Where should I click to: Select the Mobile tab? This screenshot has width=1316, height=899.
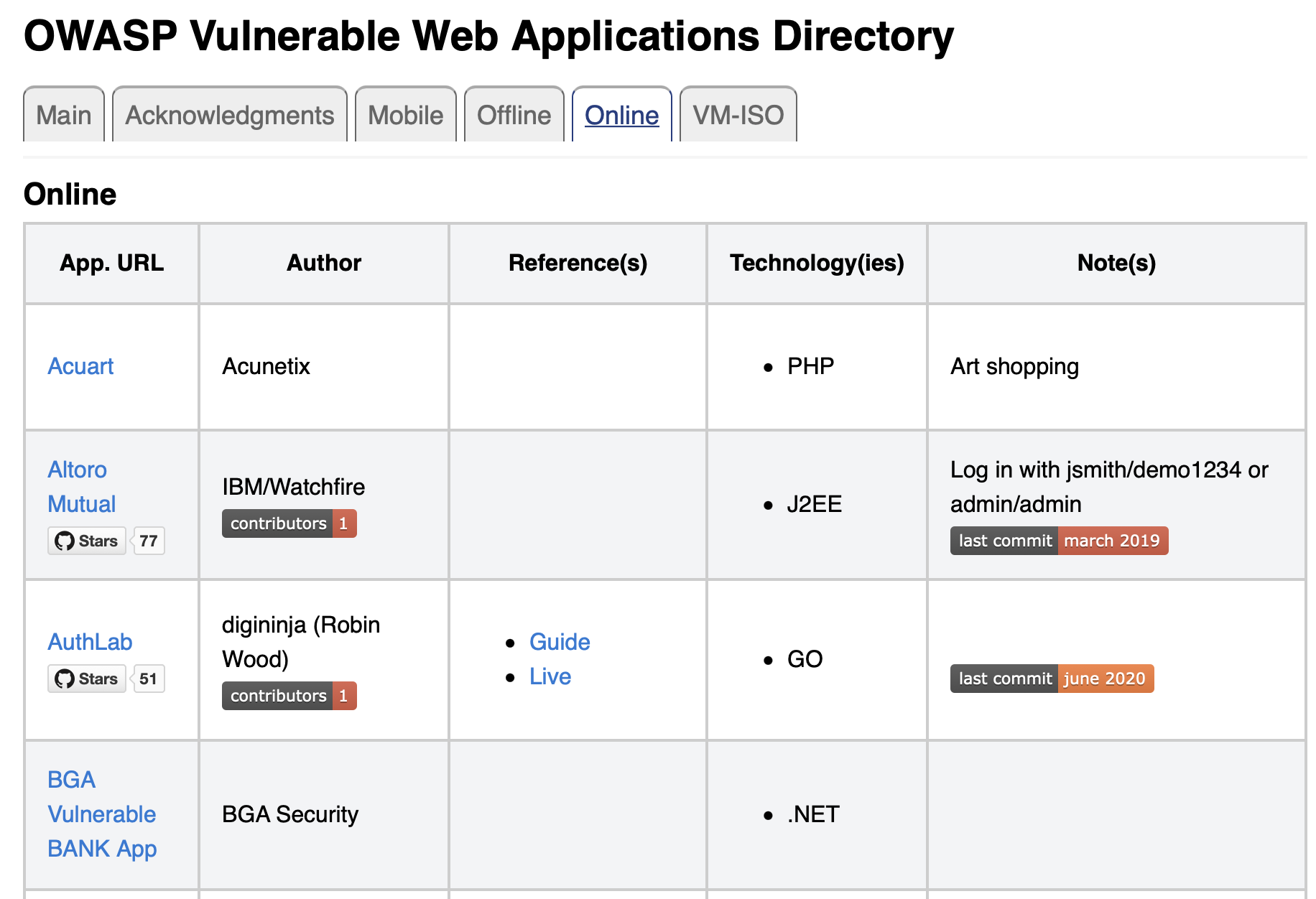click(406, 115)
